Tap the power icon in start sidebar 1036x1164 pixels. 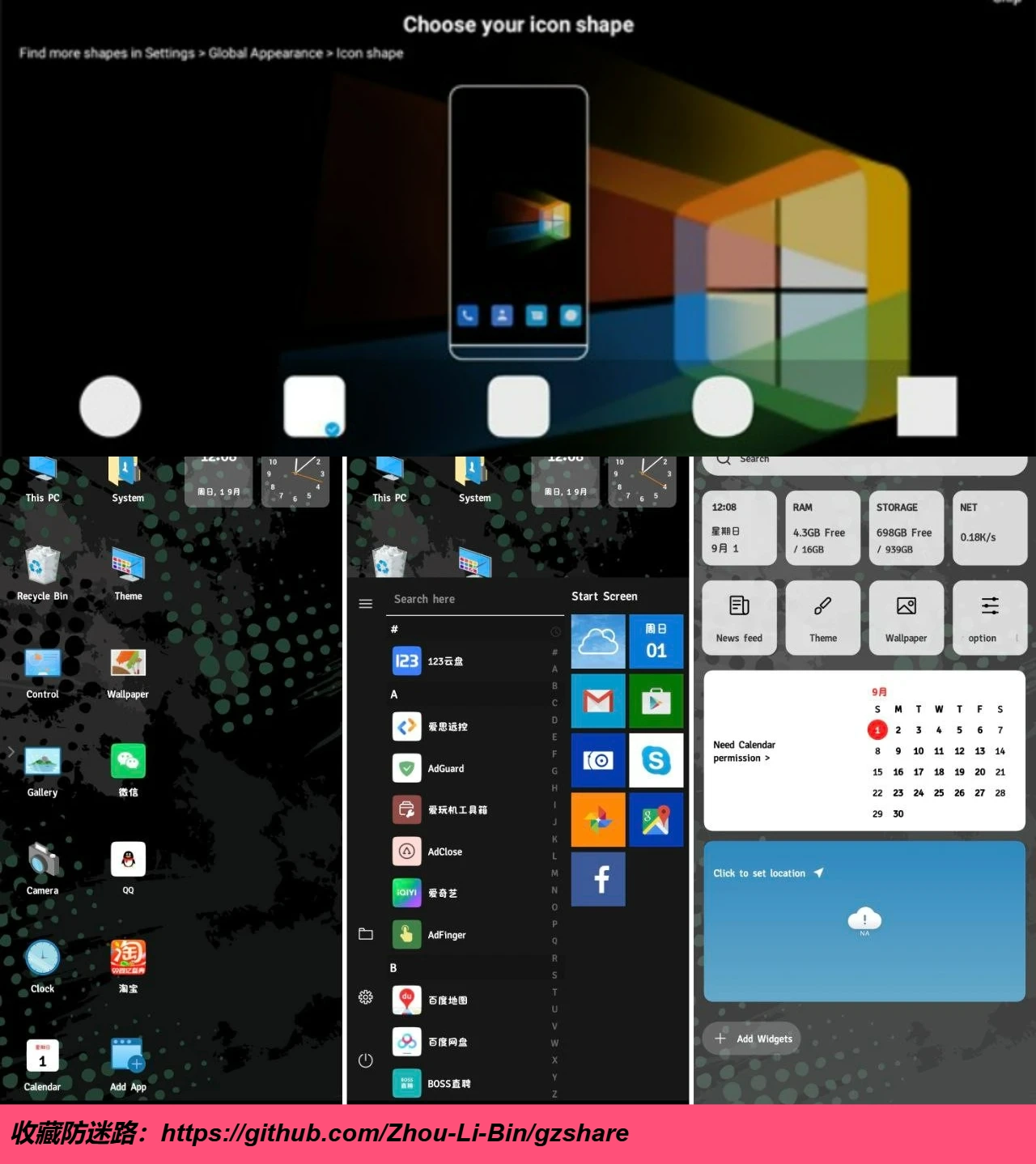[x=366, y=1060]
